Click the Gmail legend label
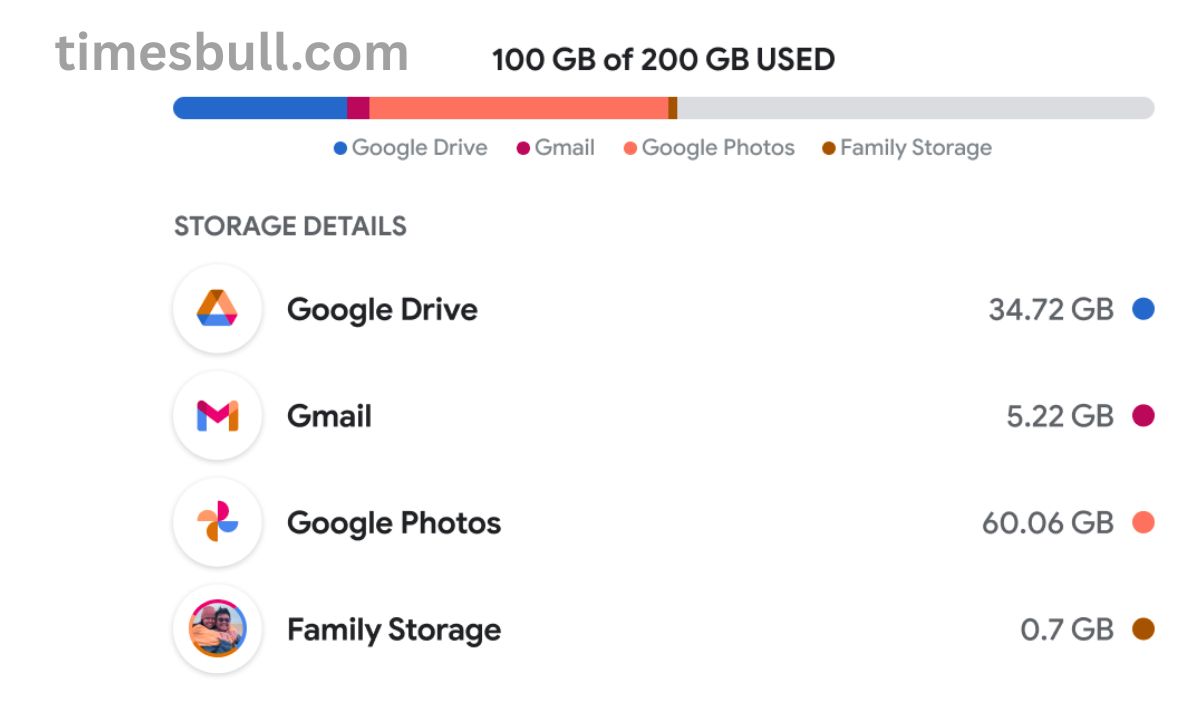1200x720 pixels. (564, 148)
